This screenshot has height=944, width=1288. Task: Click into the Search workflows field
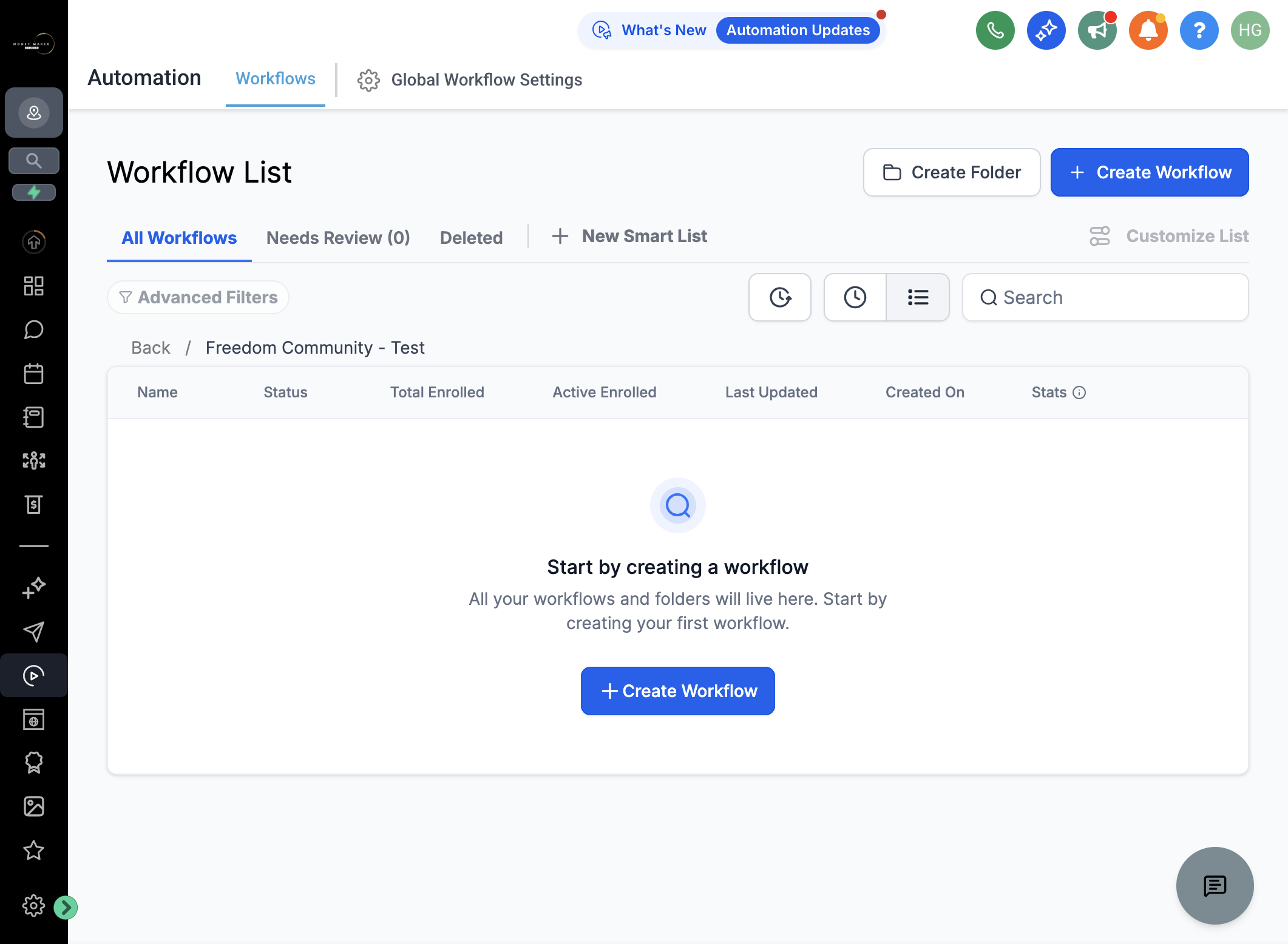pyautogui.click(x=1105, y=297)
